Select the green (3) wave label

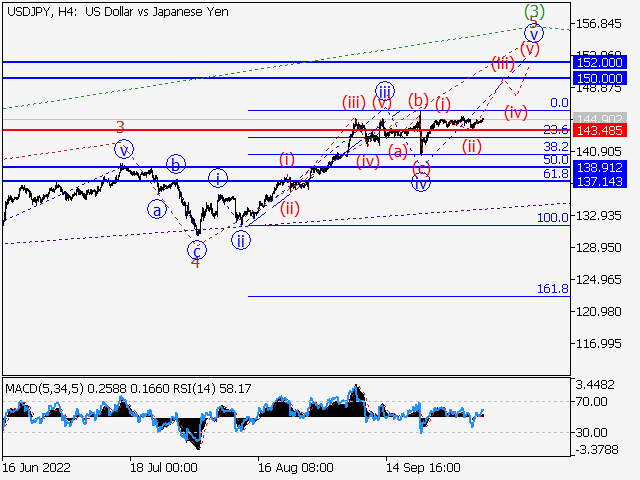point(534,11)
